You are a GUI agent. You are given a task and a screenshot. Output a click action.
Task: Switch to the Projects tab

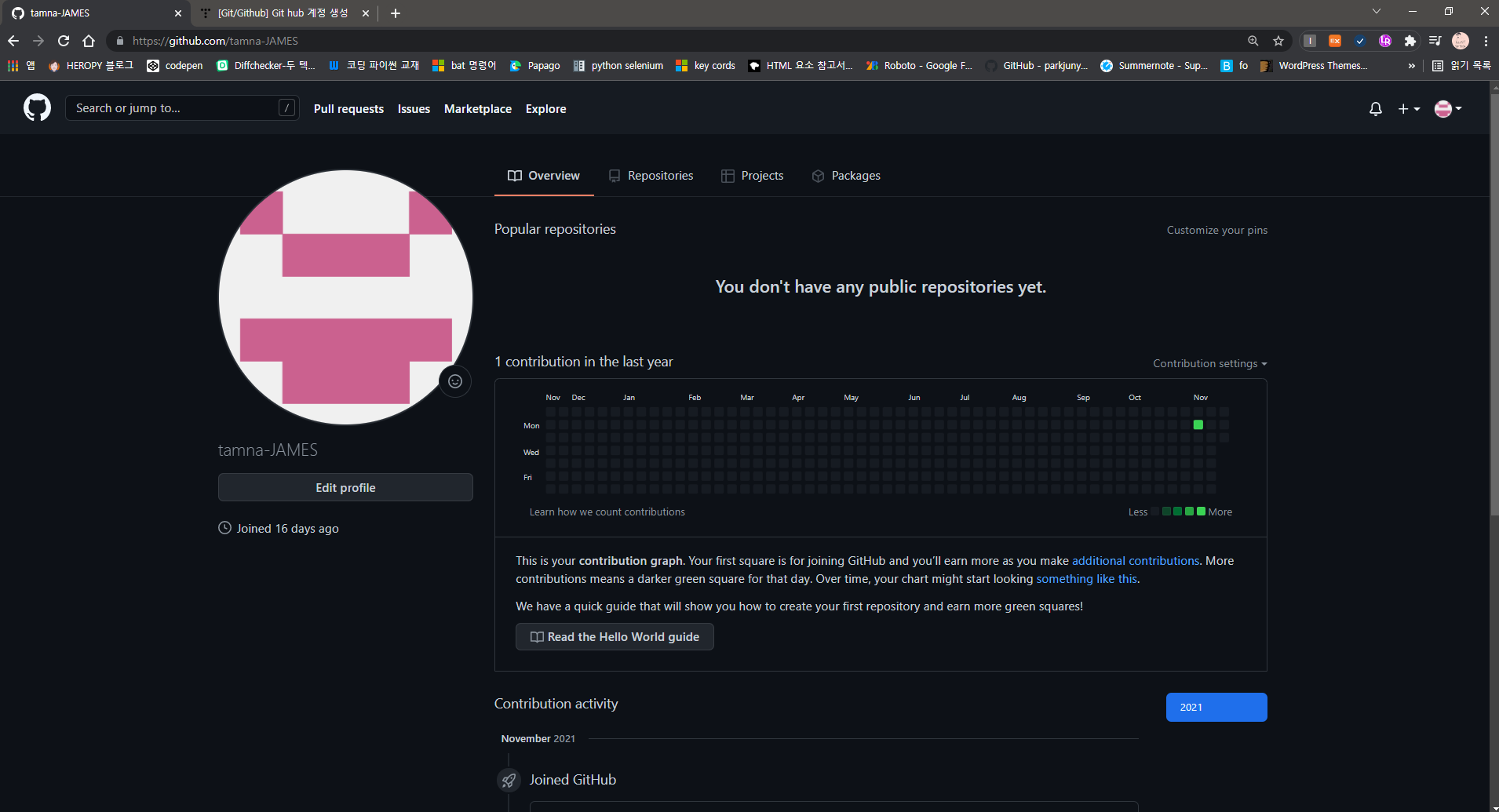(753, 176)
